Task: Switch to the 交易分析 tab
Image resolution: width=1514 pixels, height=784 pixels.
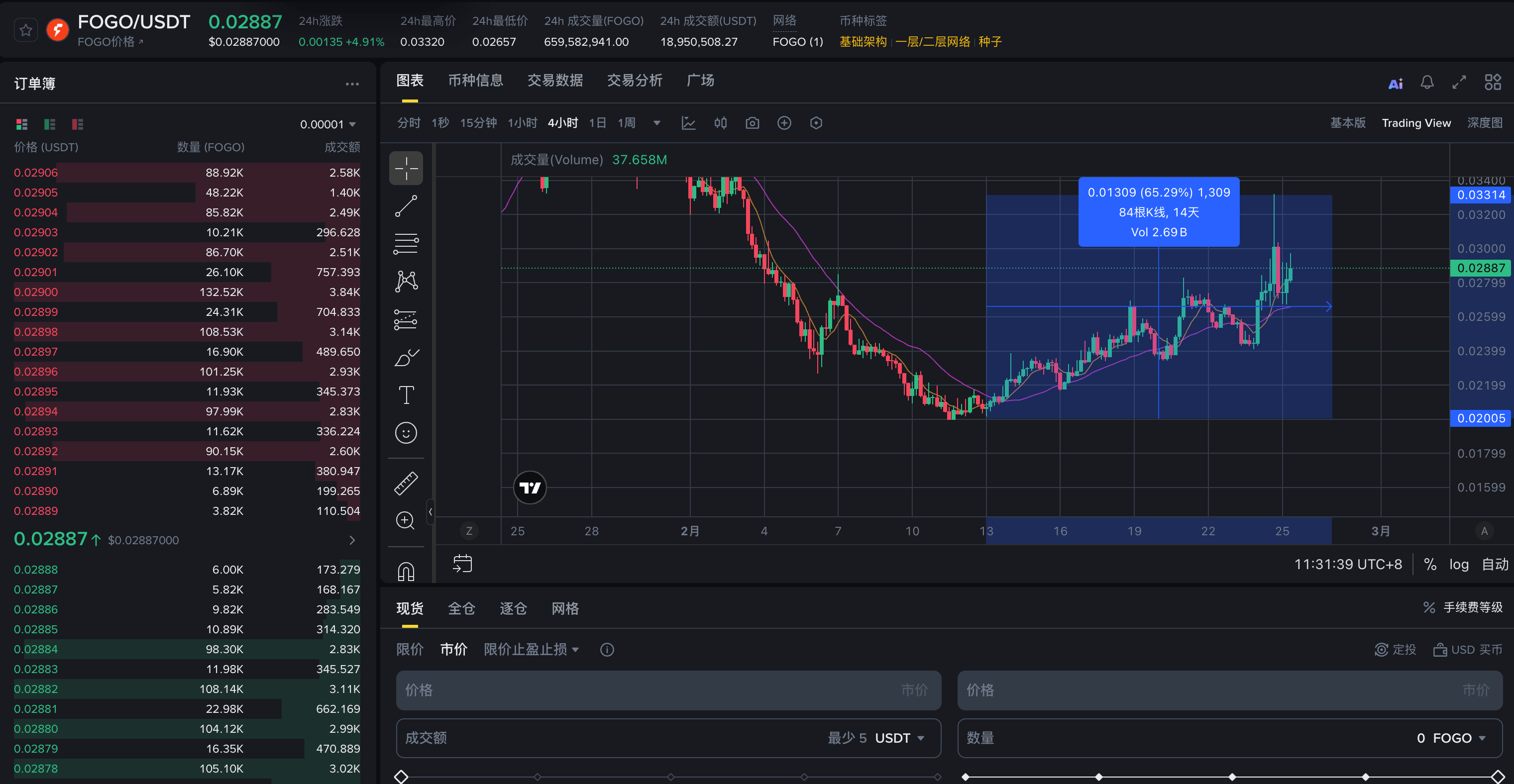Action: (634, 81)
